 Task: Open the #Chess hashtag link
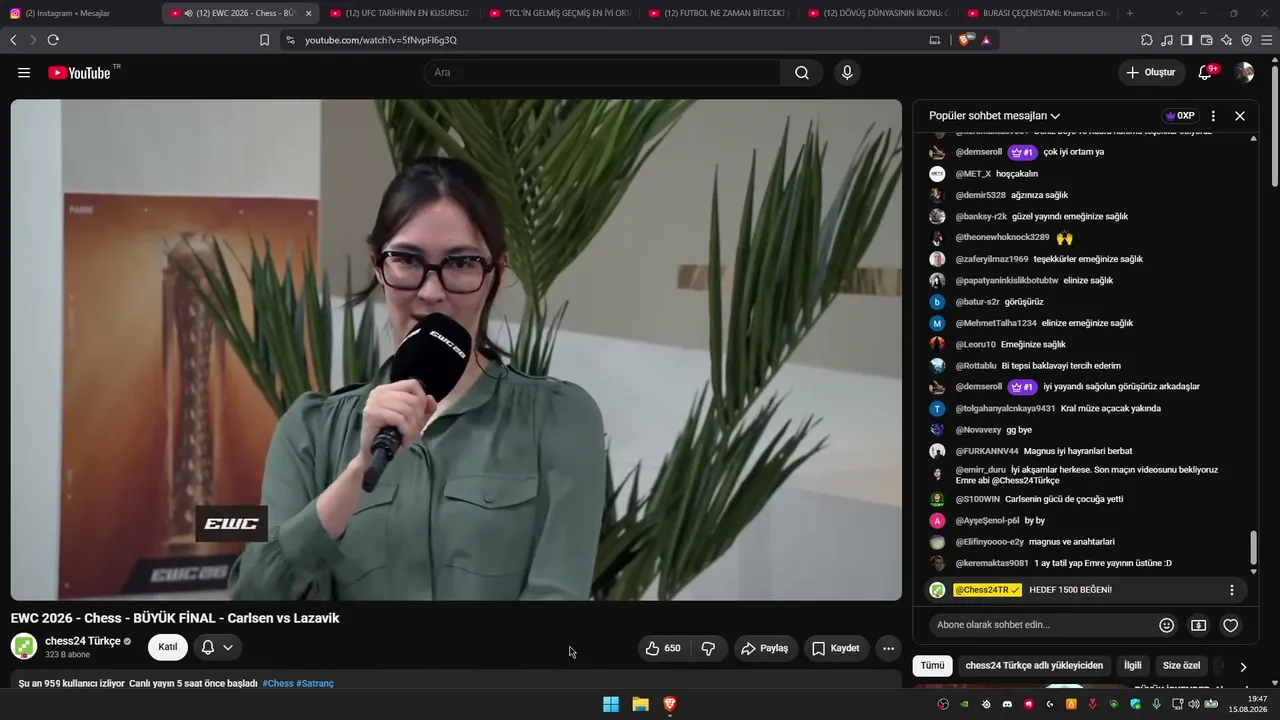pyautogui.click(x=278, y=684)
